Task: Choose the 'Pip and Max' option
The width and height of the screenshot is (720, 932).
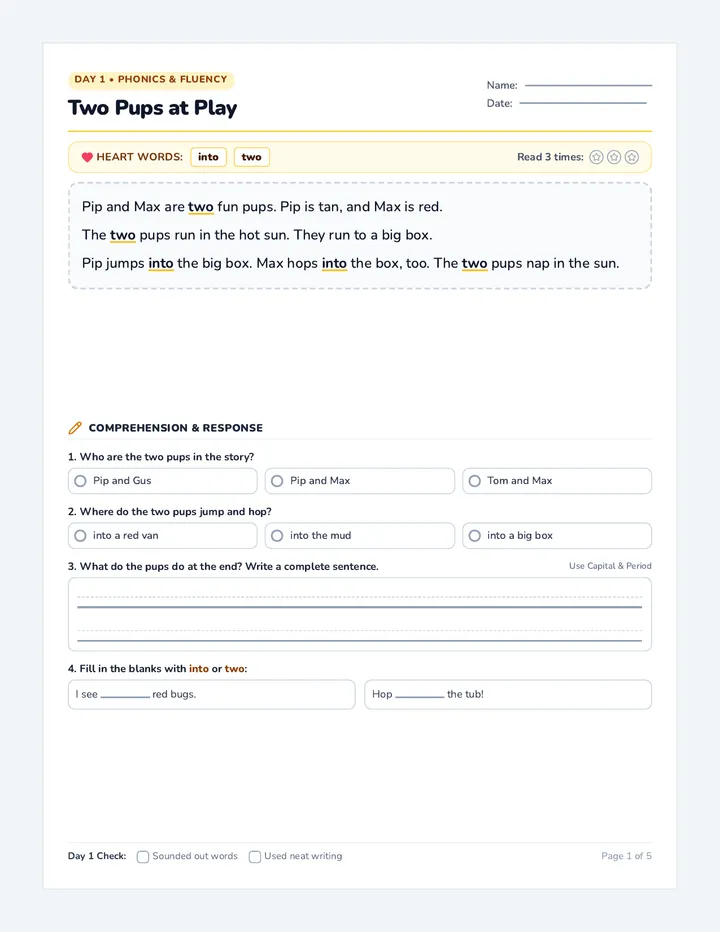Action: pos(360,481)
